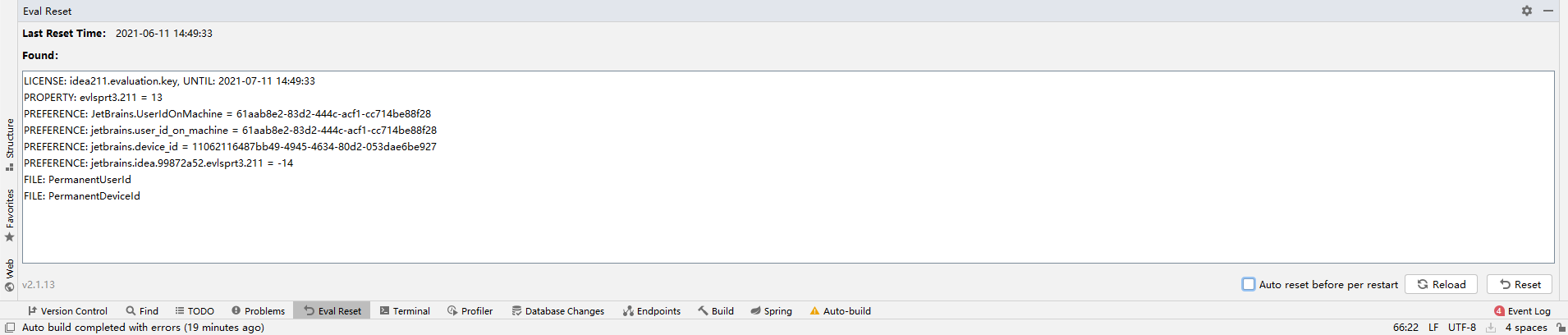The height and width of the screenshot is (335, 1568).
Task: Enable Auto reset before per restart
Action: (x=1249, y=284)
